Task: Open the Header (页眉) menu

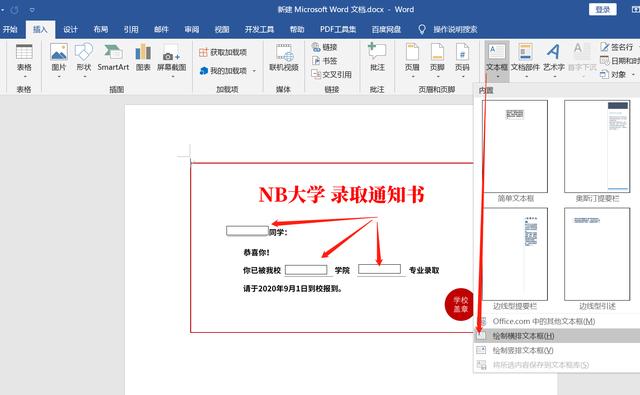Action: point(412,60)
